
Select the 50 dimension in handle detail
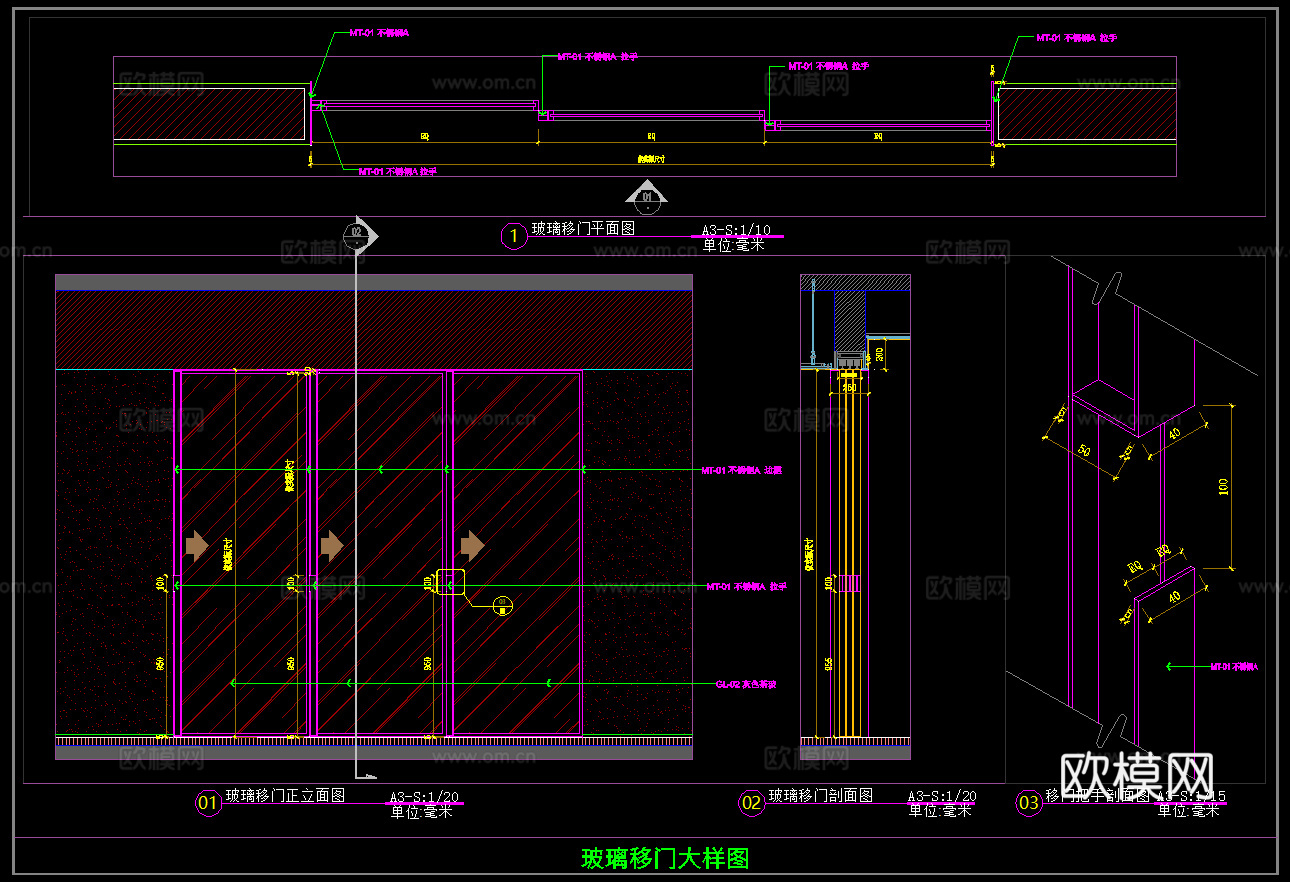[1084, 449]
